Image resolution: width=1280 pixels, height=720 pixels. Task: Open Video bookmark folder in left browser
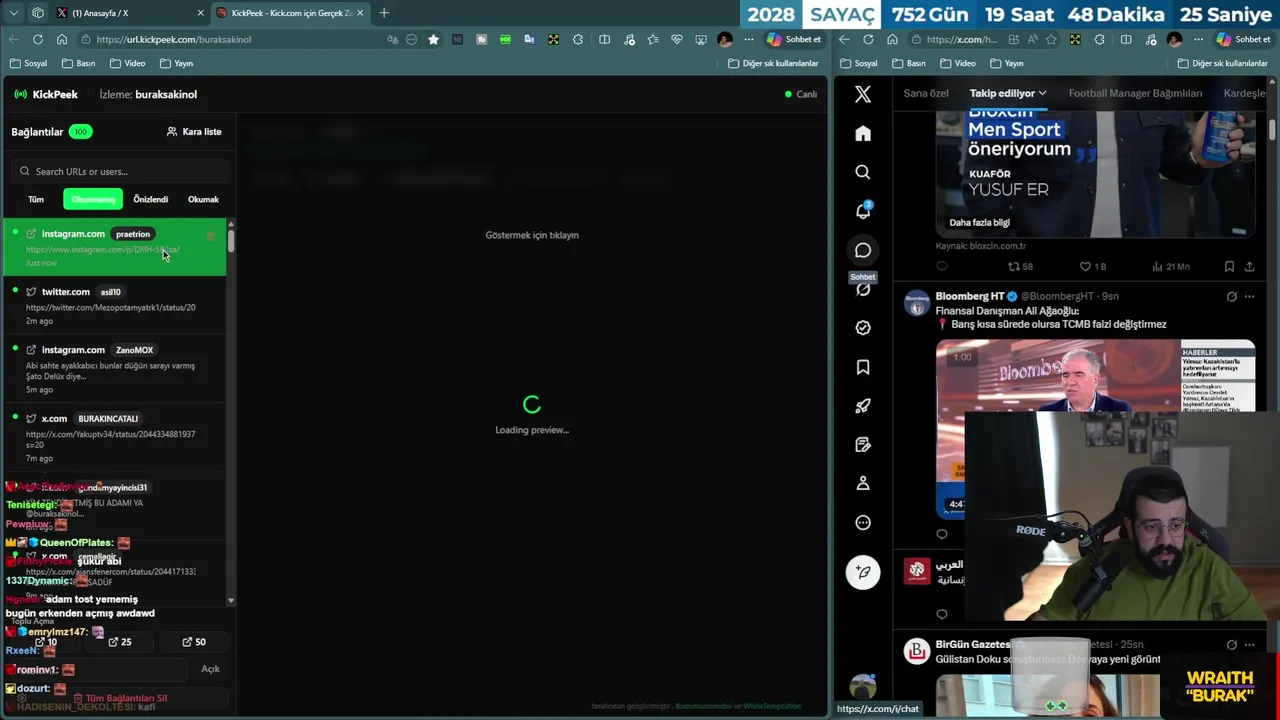[x=128, y=63]
